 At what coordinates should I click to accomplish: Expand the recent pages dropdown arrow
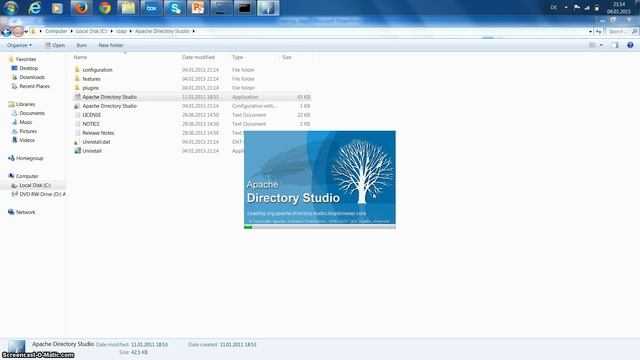click(26, 31)
